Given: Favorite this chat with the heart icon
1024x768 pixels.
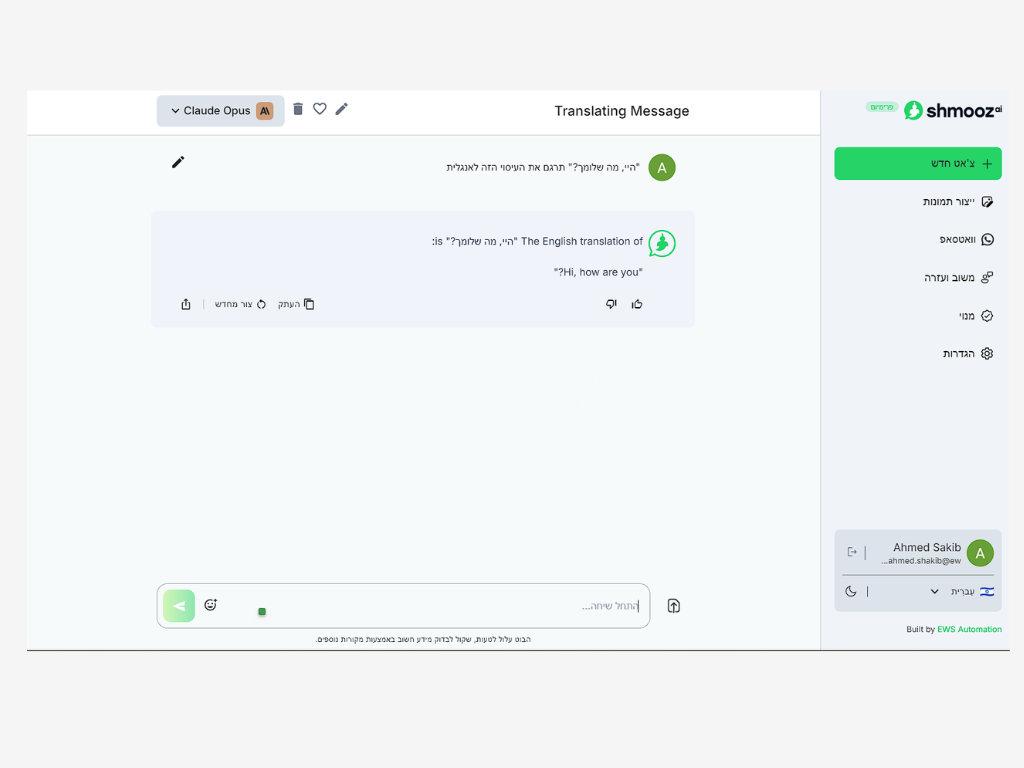Looking at the screenshot, I should [319, 109].
